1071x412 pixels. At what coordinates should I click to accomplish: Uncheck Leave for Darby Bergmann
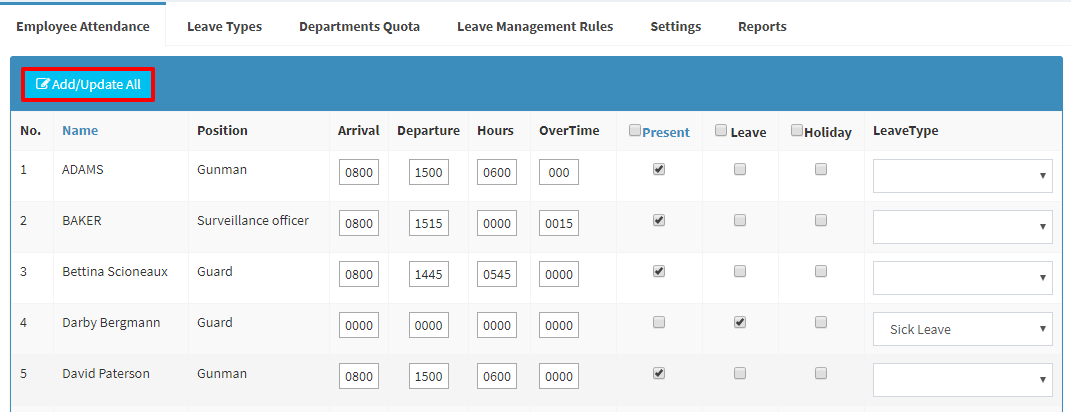(740, 322)
